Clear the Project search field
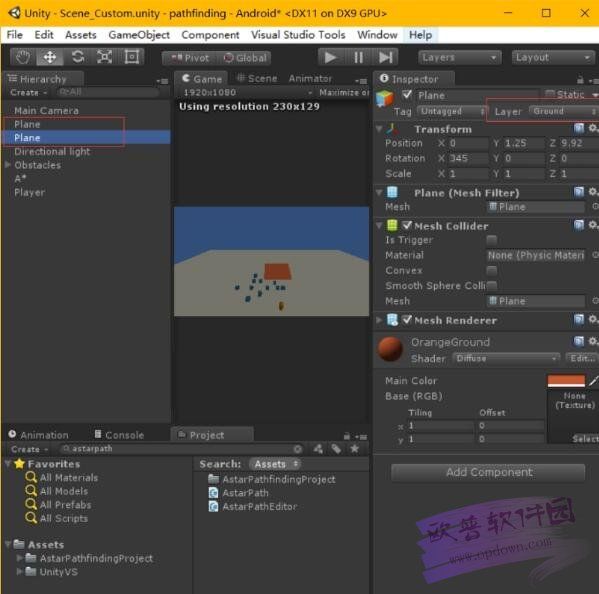The width and height of the screenshot is (599, 594). click(x=298, y=449)
